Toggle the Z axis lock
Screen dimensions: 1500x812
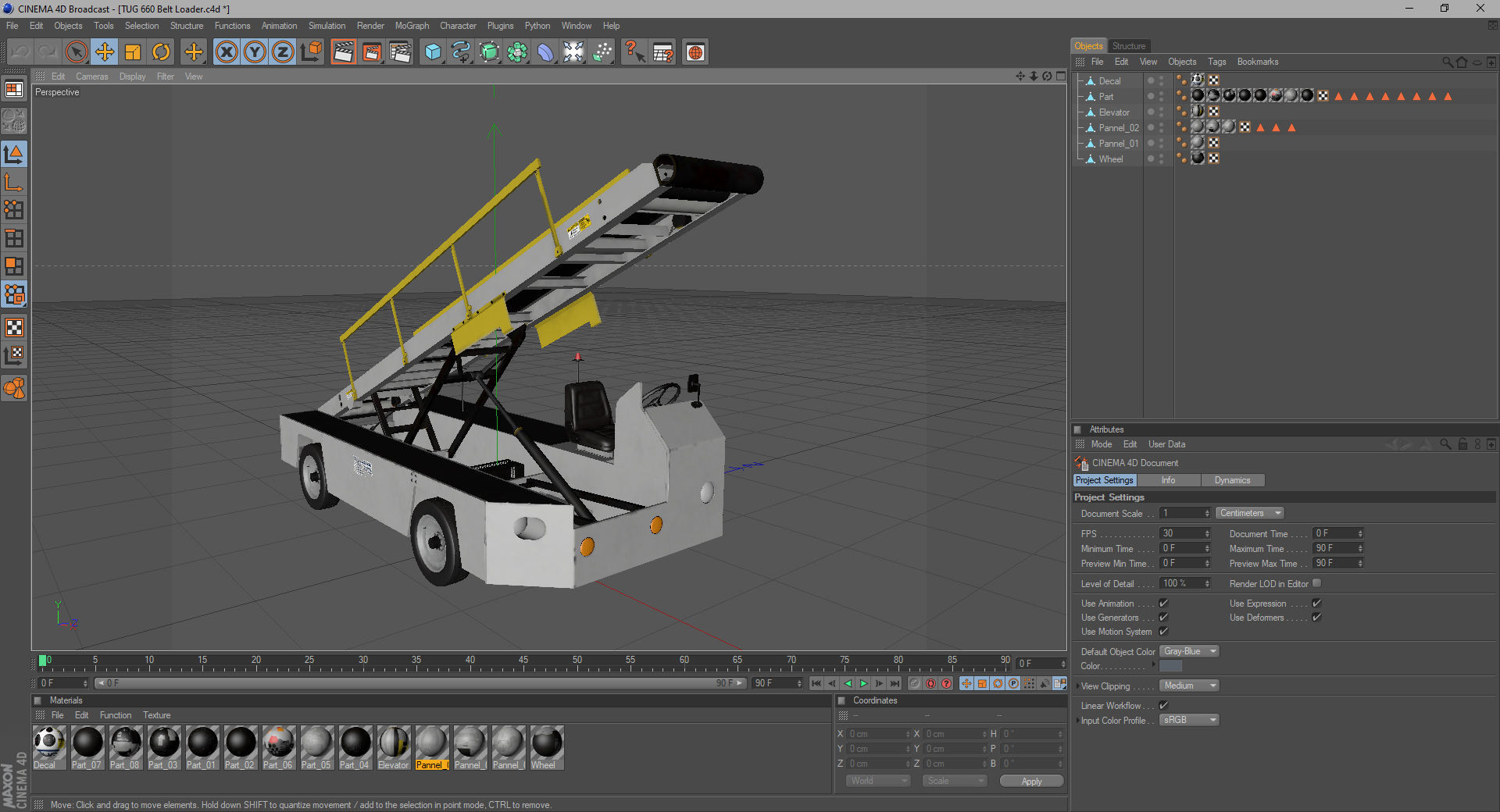click(x=283, y=52)
